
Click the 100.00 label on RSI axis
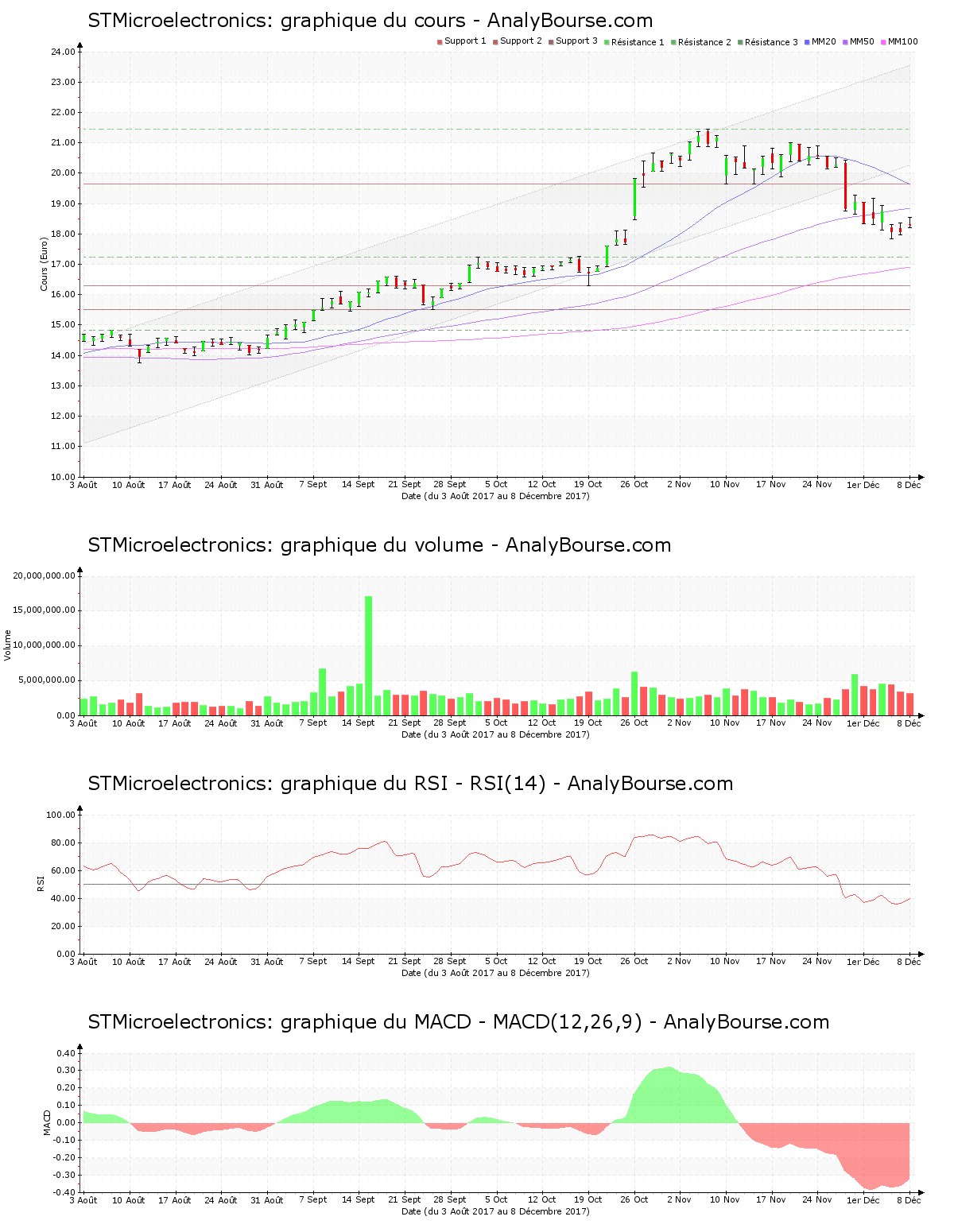pos(60,815)
